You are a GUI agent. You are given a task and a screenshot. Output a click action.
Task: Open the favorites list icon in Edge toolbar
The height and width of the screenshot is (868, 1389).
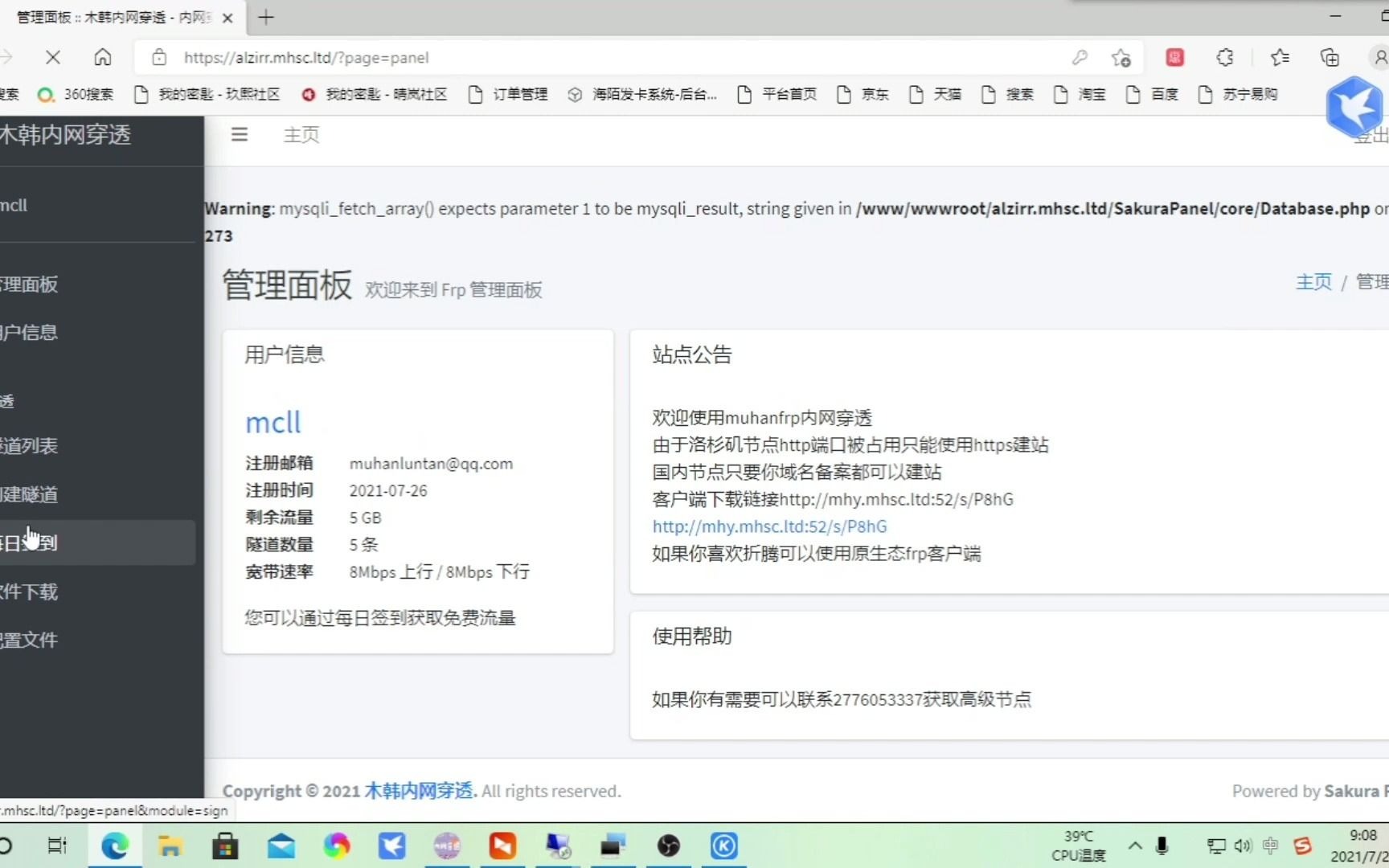(x=1280, y=57)
